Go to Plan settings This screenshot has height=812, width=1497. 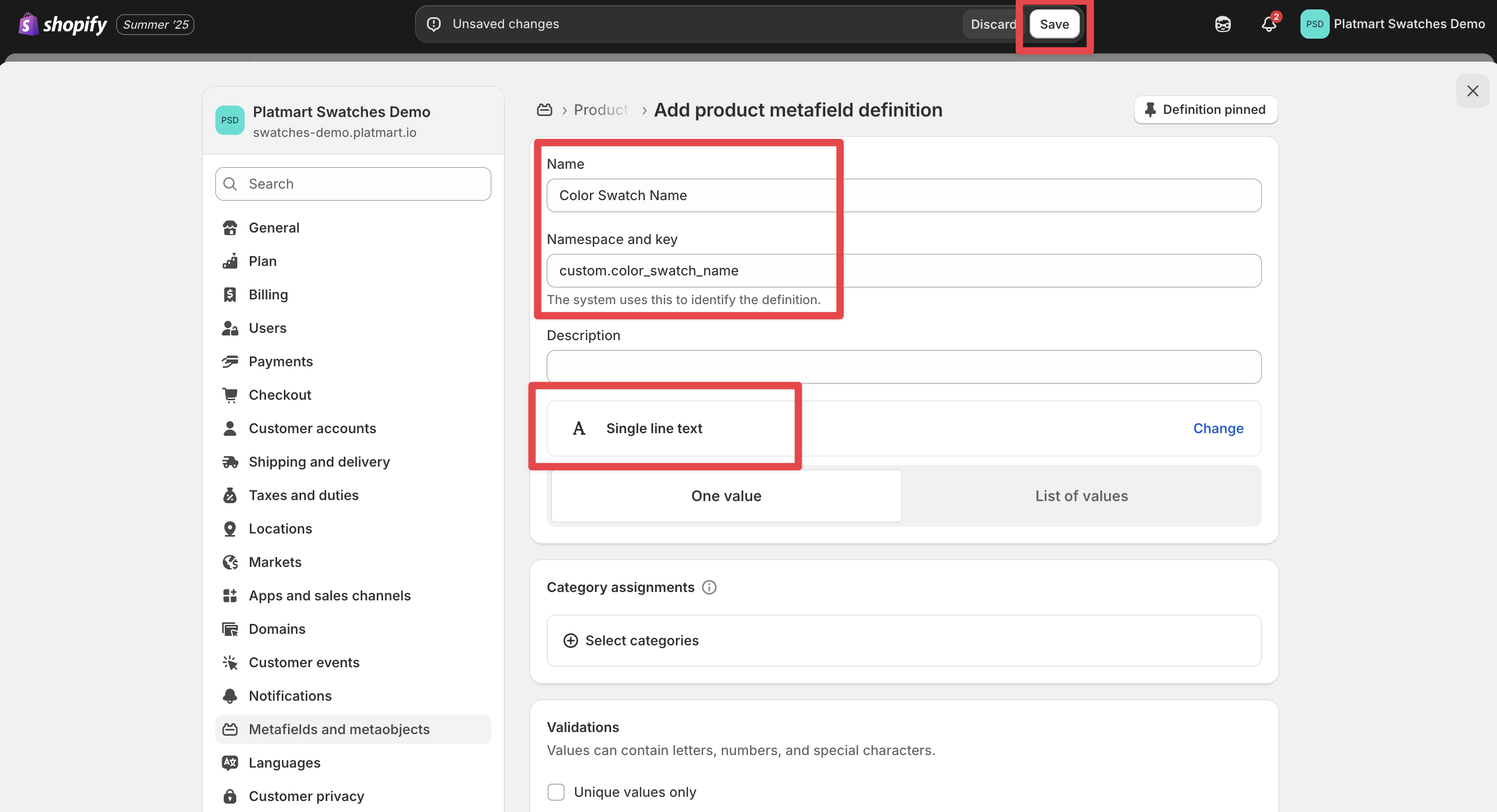353,261
